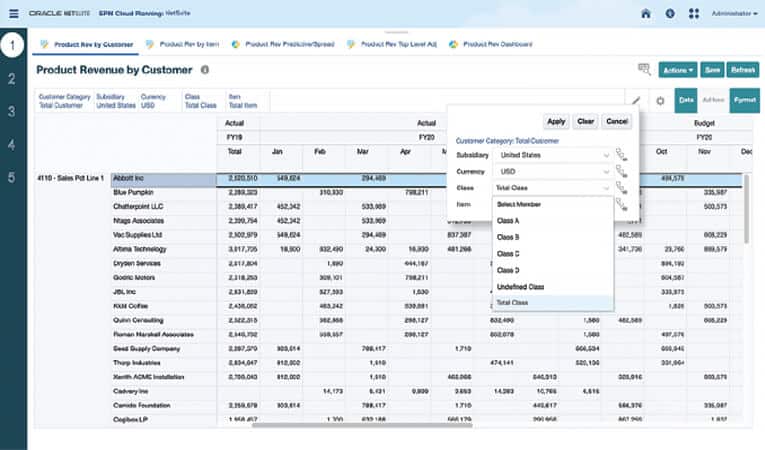The width and height of the screenshot is (765, 450).
Task: Choose Select Member in Class list
Action: [553, 205]
